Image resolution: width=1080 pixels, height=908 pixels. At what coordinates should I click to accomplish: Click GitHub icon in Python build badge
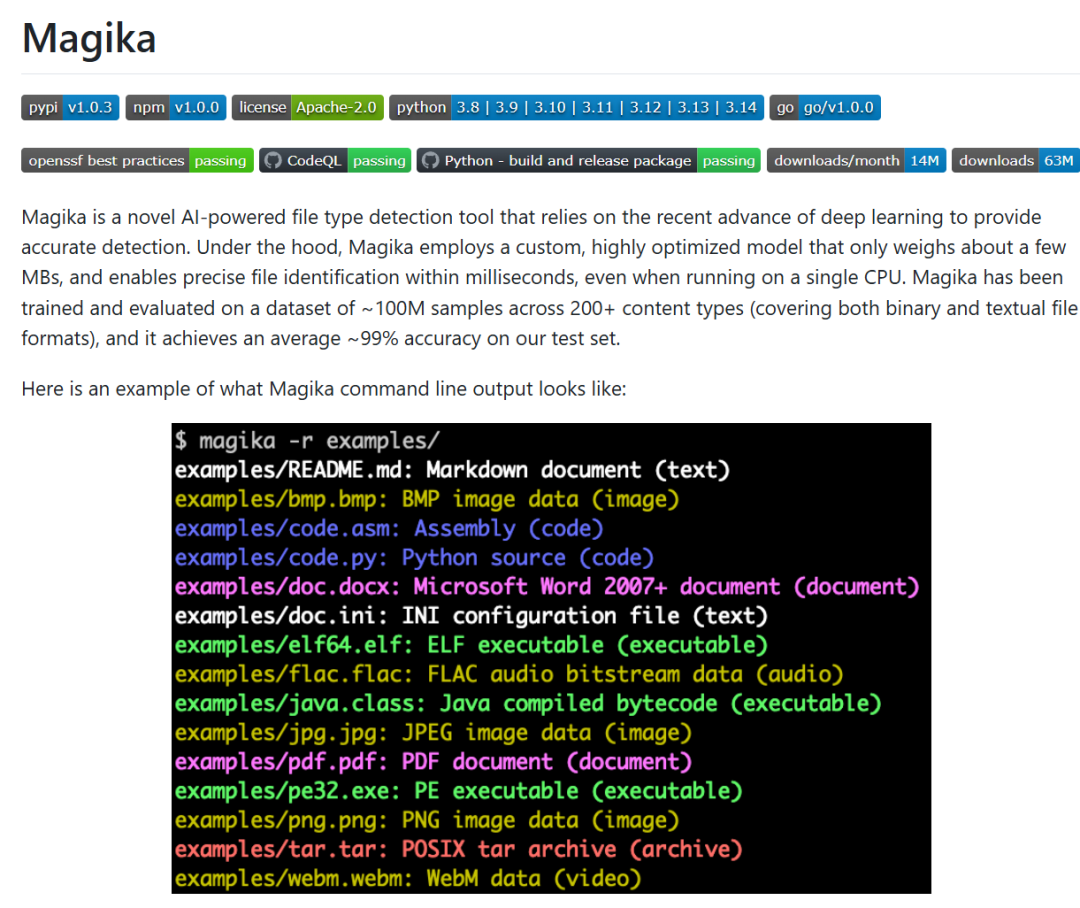point(430,161)
